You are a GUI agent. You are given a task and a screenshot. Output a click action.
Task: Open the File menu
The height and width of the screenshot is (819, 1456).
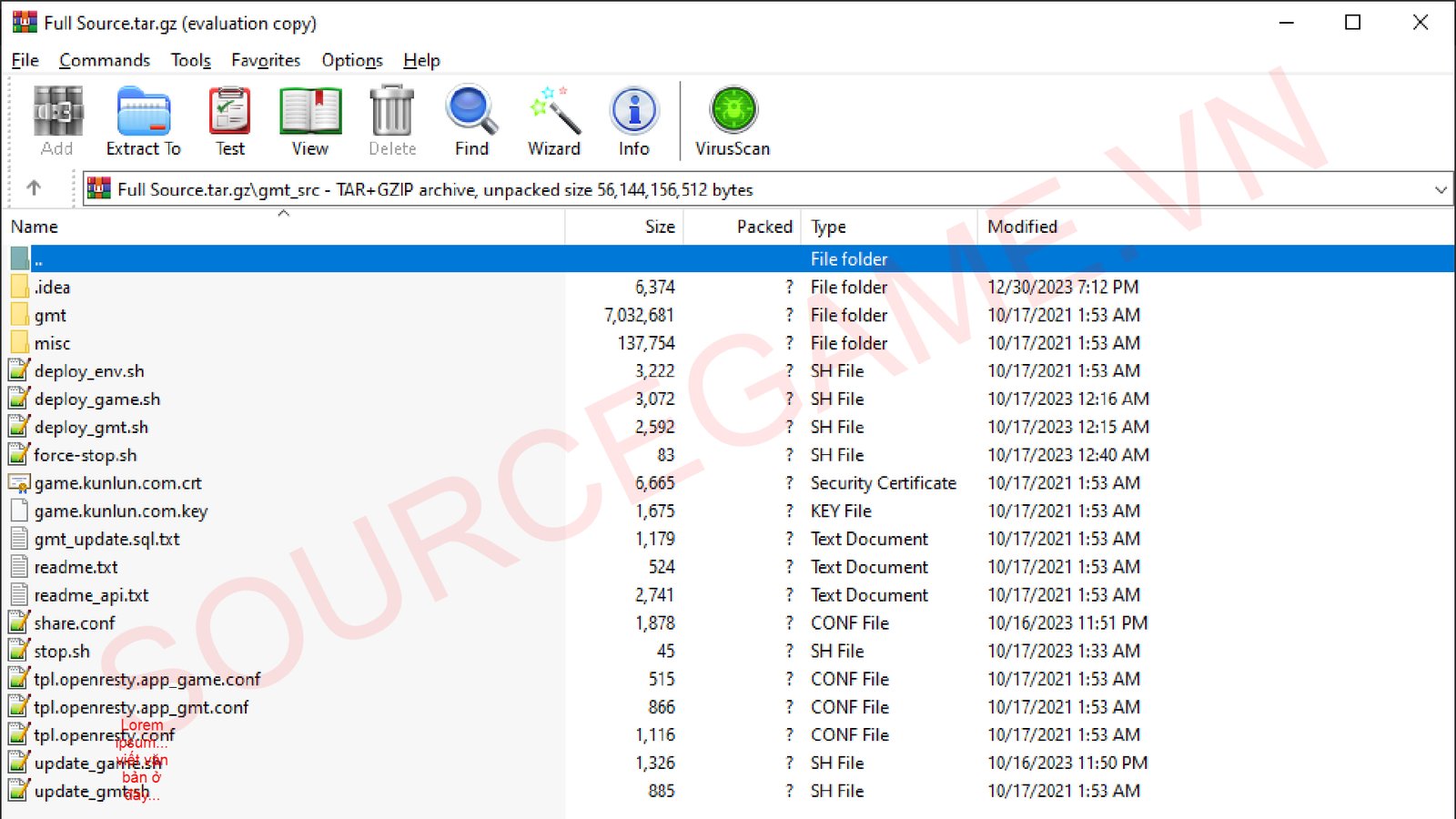pos(25,60)
